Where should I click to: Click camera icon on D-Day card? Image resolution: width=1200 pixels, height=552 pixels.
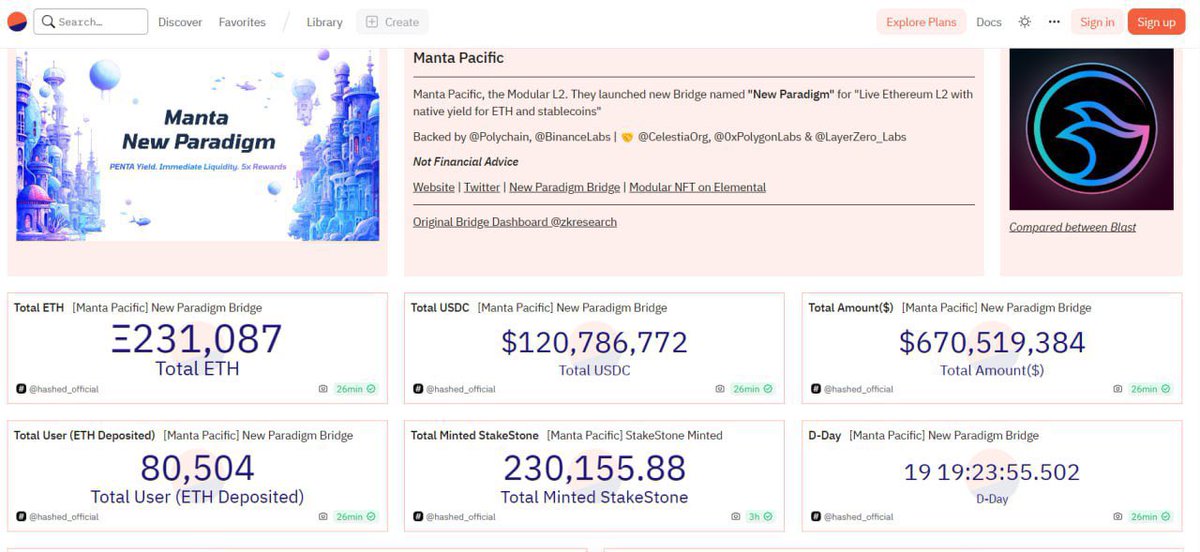[x=1118, y=517]
